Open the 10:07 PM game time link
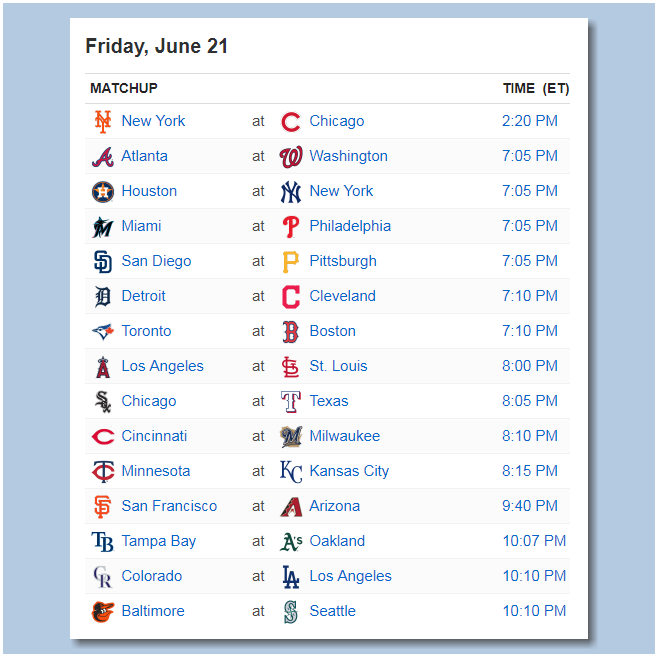 point(534,541)
